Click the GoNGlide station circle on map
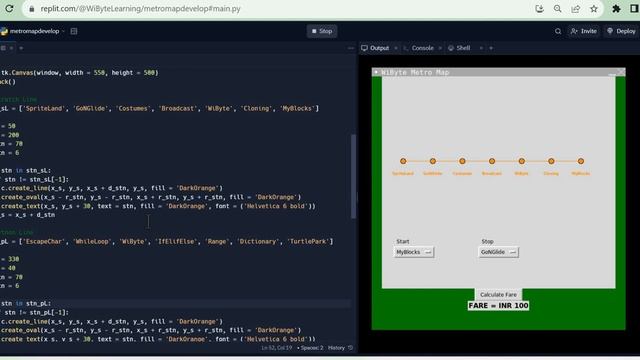 433,161
